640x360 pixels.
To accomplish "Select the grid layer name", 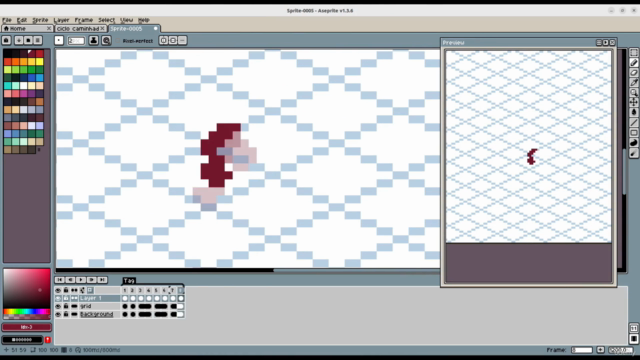I will 86,306.
